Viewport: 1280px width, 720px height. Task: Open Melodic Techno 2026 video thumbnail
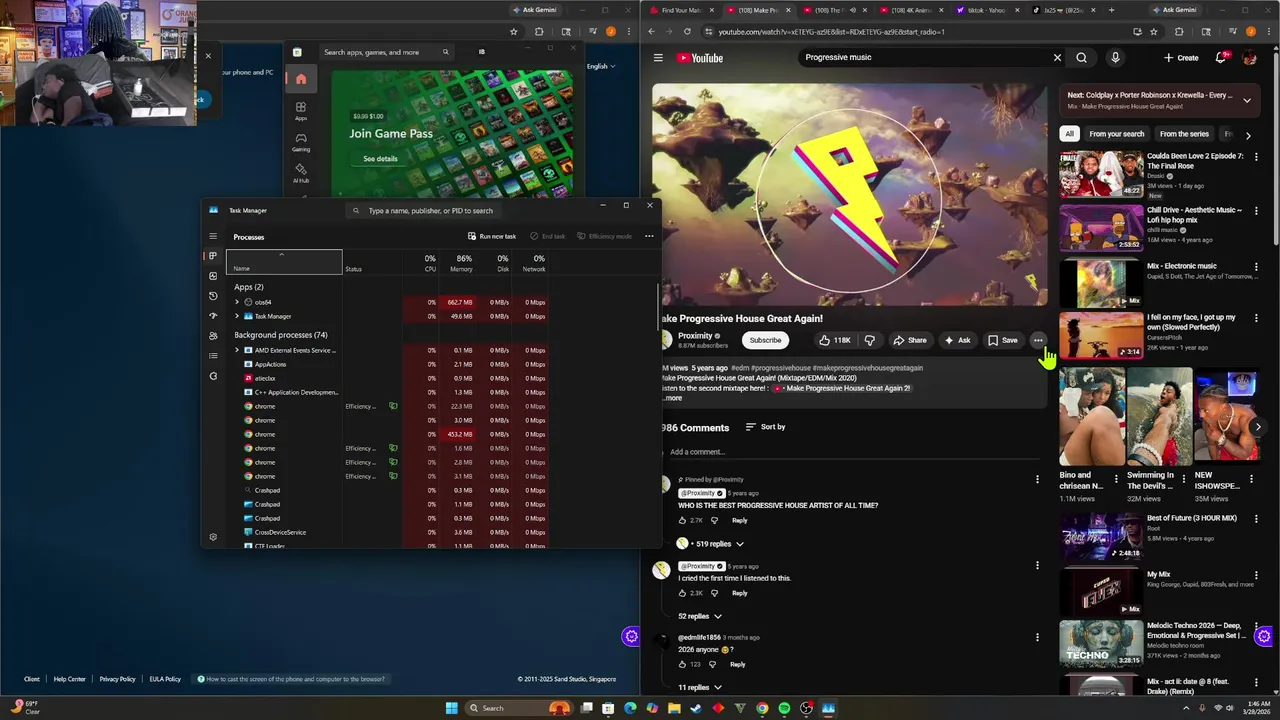coord(1101,644)
